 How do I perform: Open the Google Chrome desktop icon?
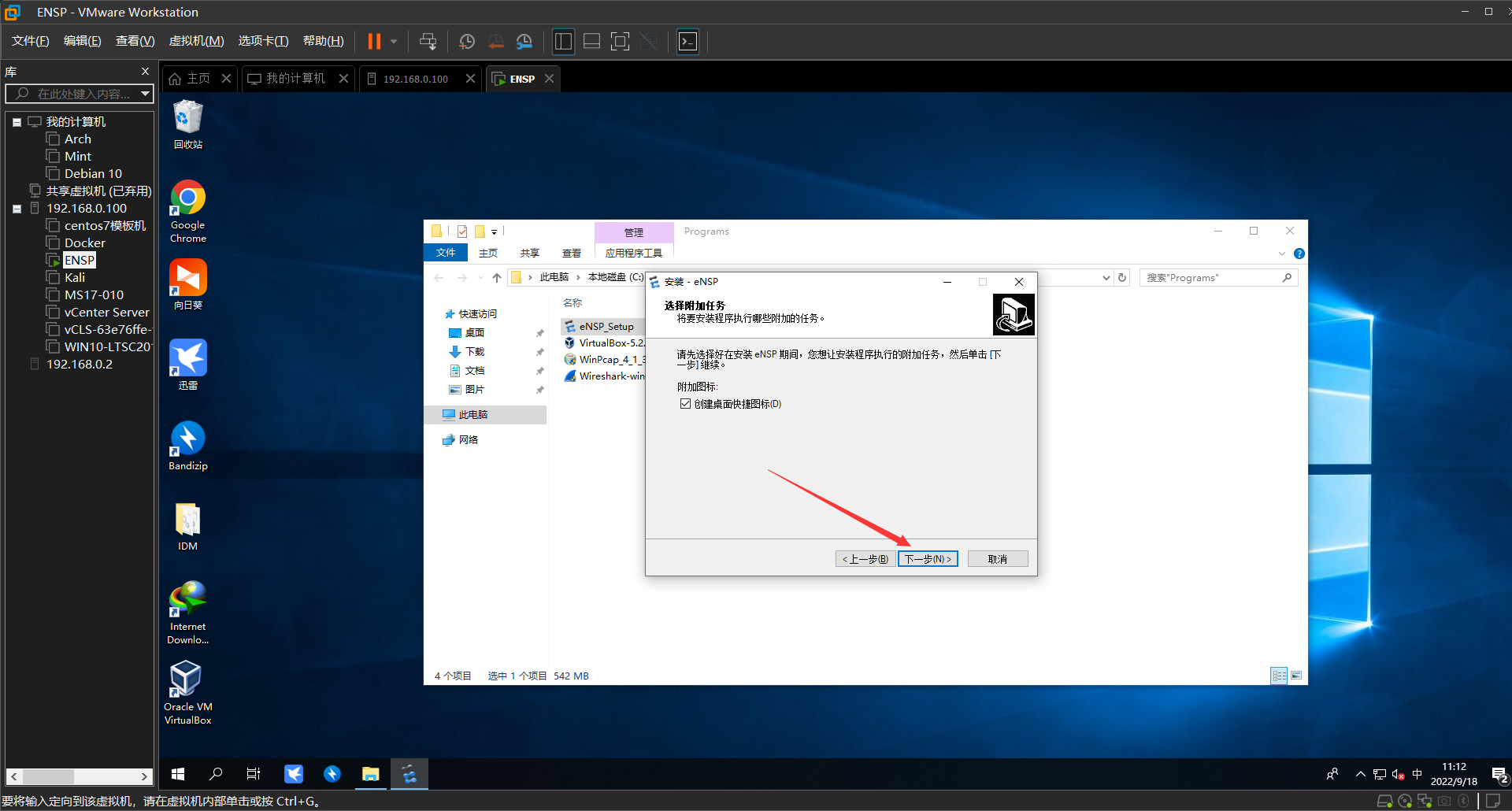click(188, 212)
